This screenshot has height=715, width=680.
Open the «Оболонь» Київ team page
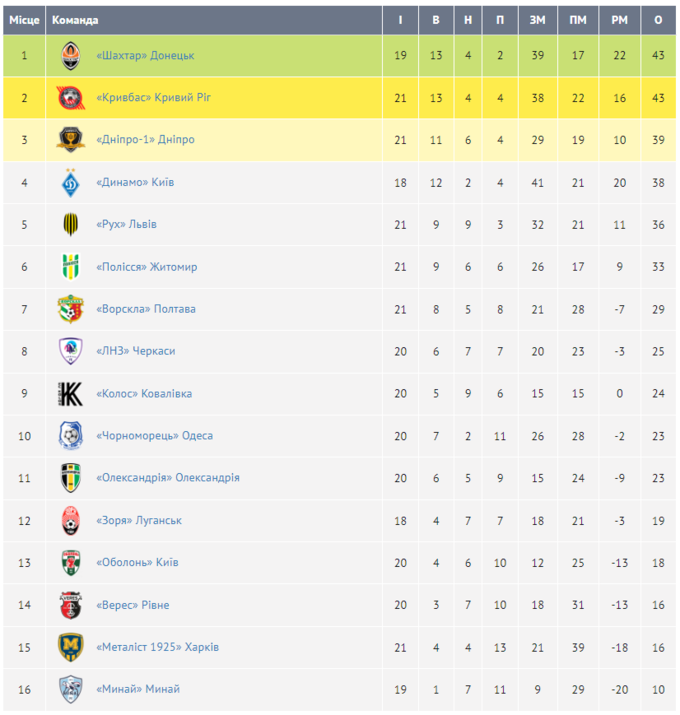138,563
